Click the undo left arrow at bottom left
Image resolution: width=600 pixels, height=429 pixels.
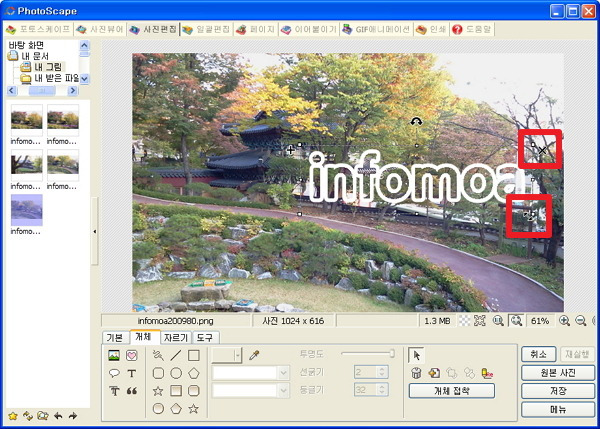(x=58, y=416)
